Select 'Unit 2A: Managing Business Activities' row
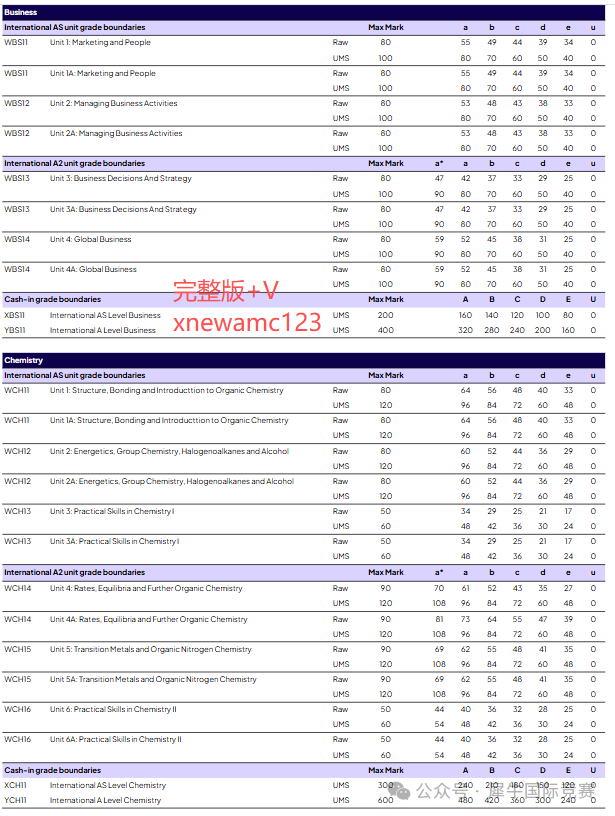This screenshot has height=816, width=615. pos(116,133)
